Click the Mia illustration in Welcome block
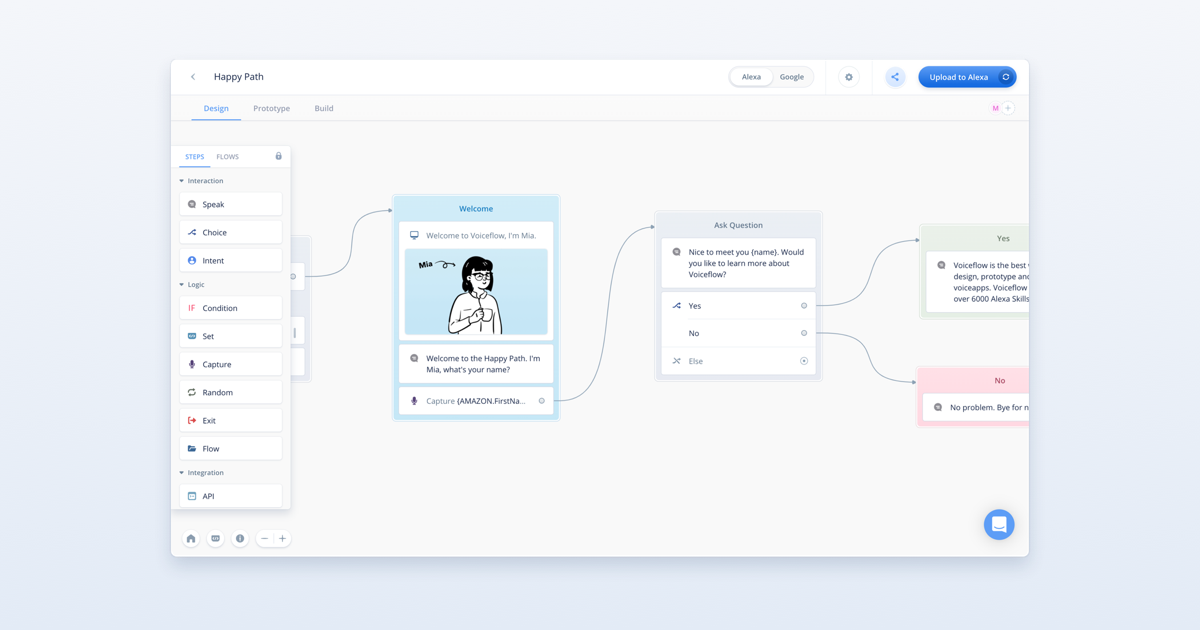The image size is (1200, 630). [x=476, y=292]
